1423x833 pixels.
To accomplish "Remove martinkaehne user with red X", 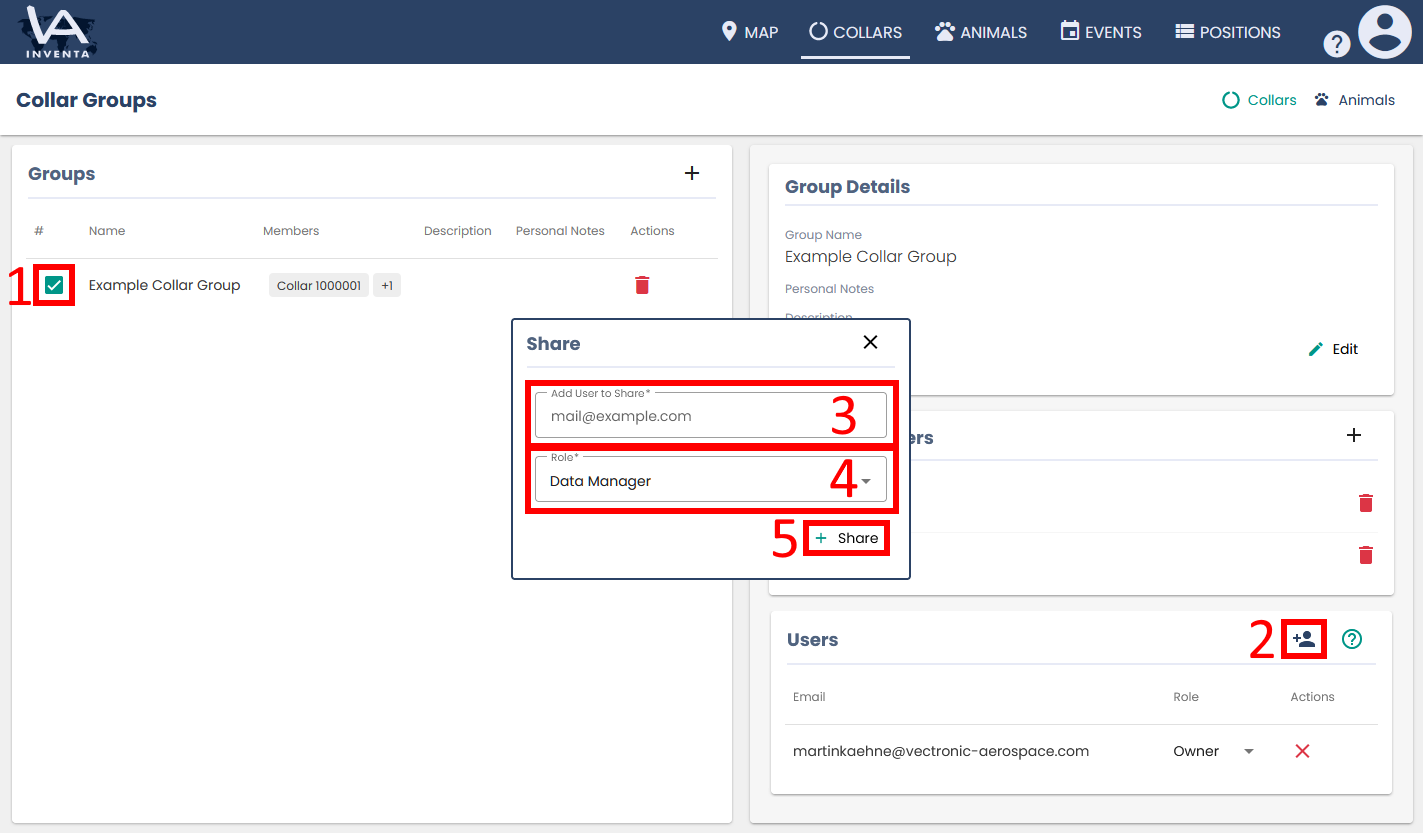I will click(x=1302, y=751).
